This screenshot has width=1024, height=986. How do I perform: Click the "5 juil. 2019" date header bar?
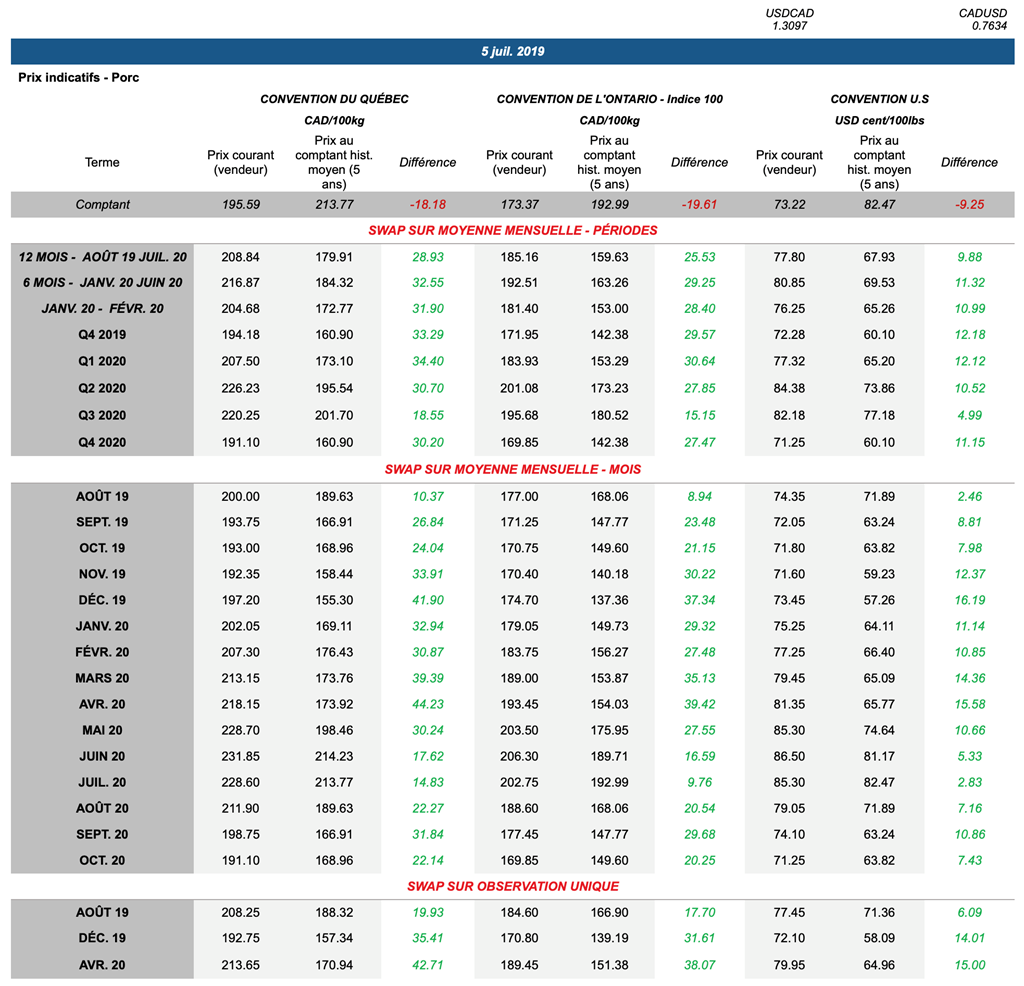[512, 51]
